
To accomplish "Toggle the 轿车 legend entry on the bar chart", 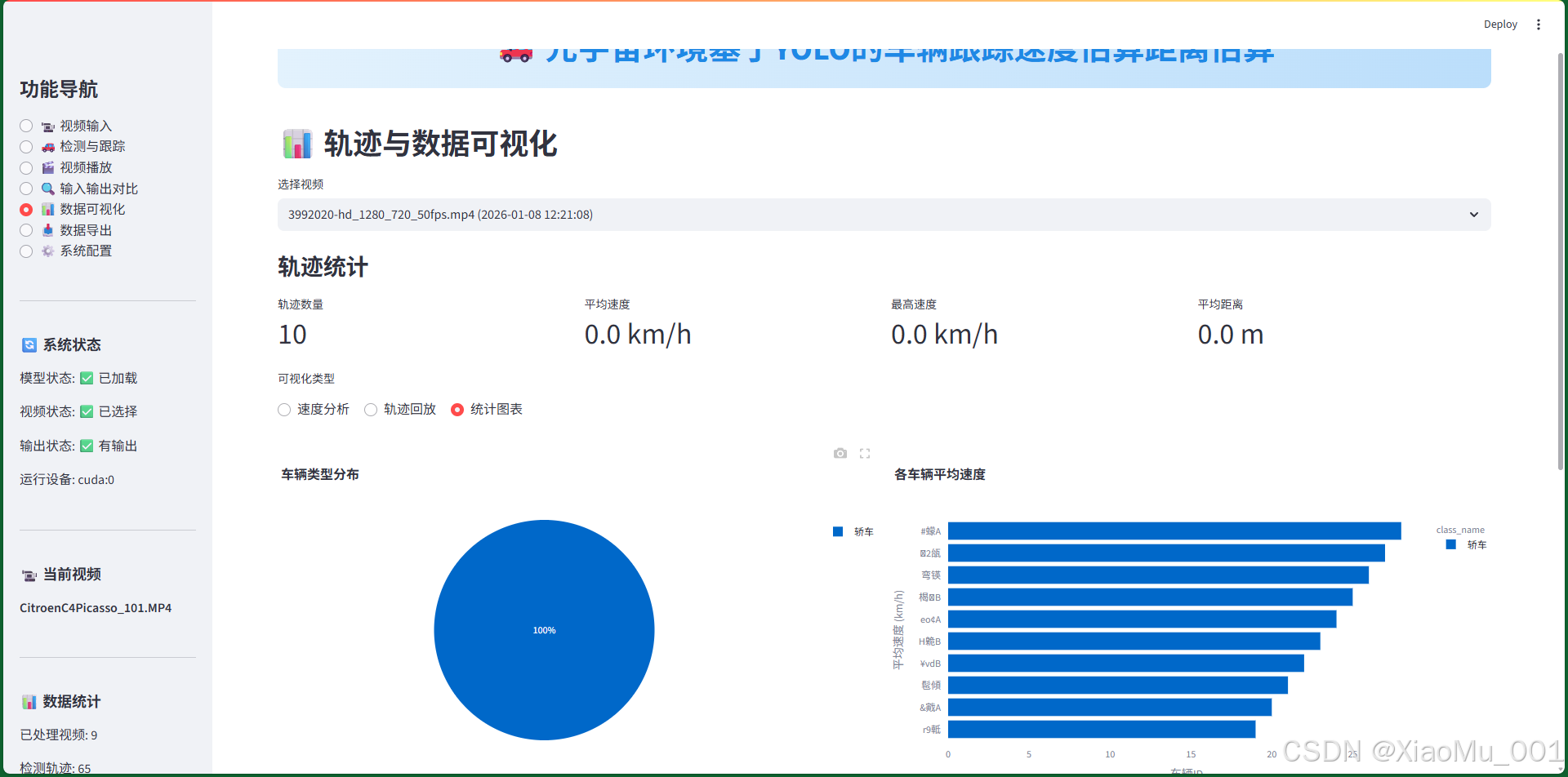I will [1468, 544].
